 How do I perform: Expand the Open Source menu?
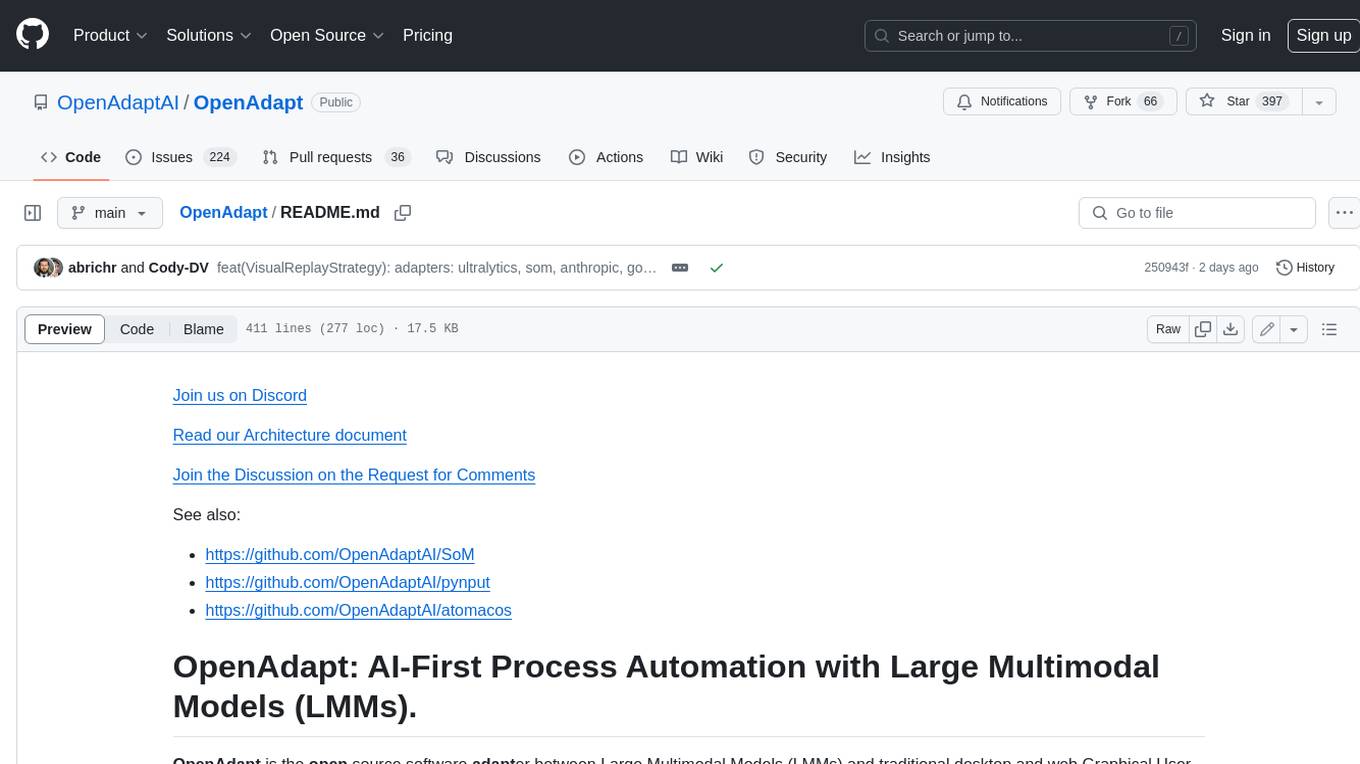tap(327, 35)
